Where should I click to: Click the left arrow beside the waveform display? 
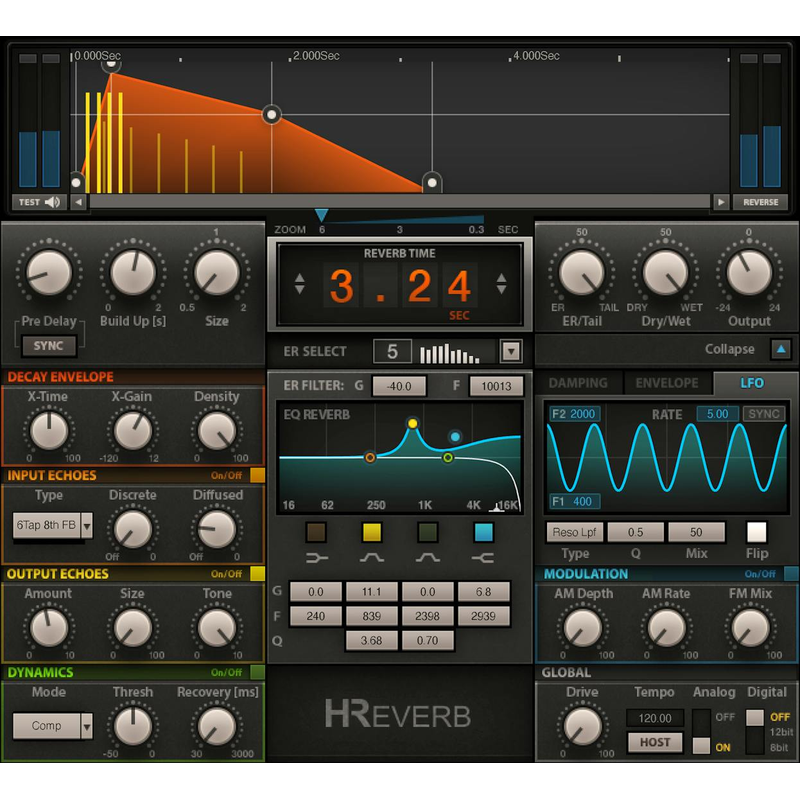[x=78, y=201]
